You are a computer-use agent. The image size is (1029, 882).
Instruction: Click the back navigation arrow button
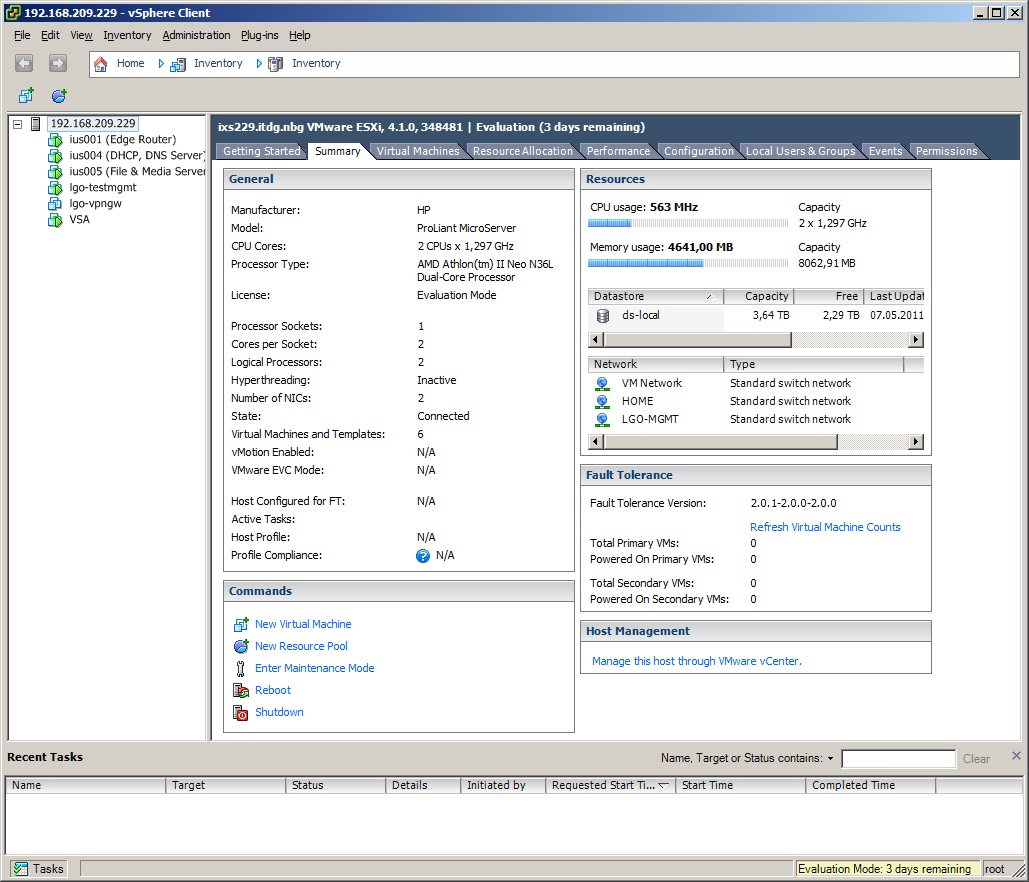[x=24, y=63]
